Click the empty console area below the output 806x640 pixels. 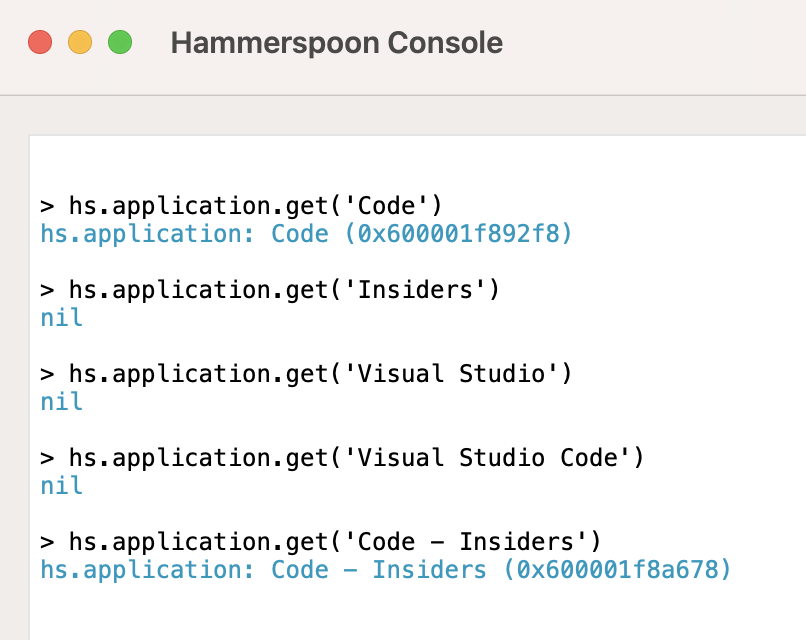[x=400, y=615]
